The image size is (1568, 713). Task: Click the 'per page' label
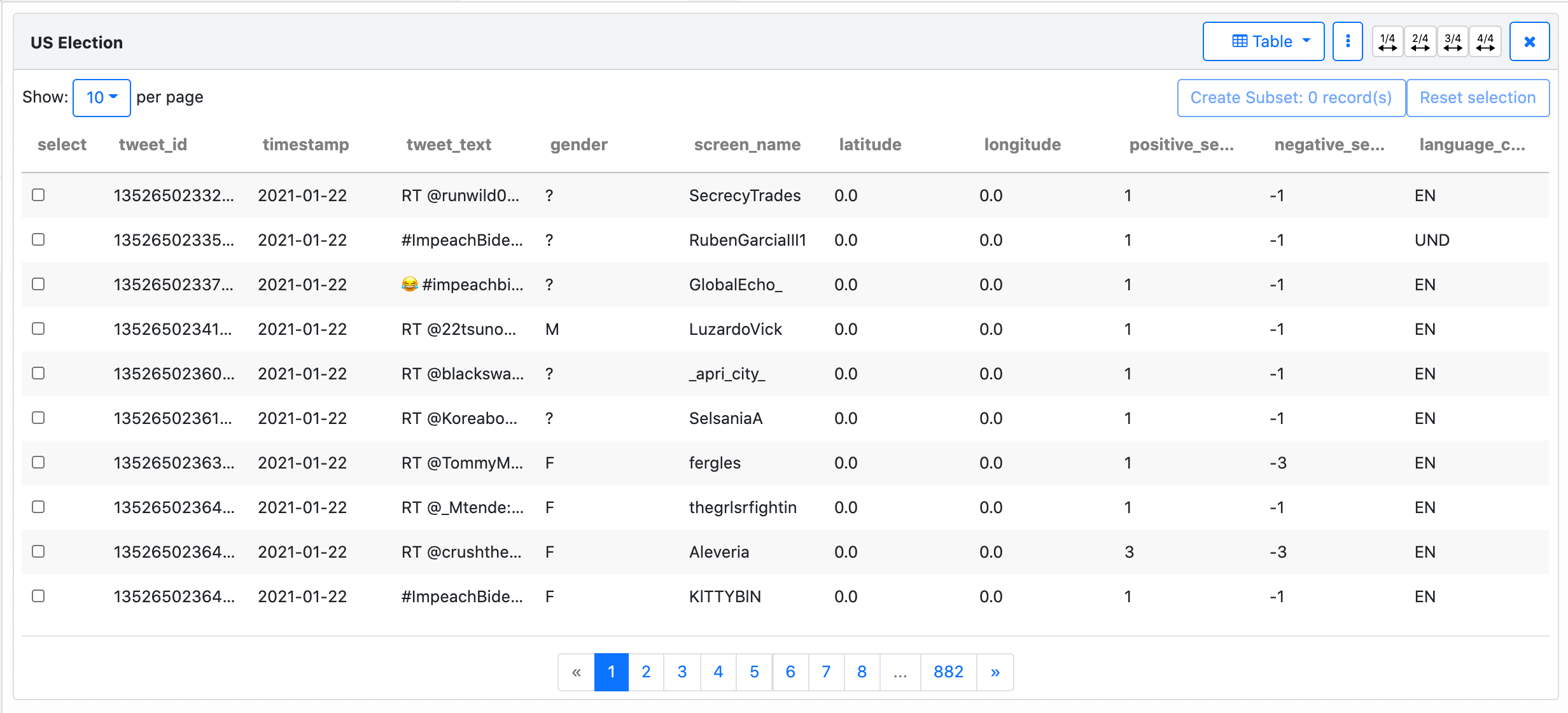point(169,97)
